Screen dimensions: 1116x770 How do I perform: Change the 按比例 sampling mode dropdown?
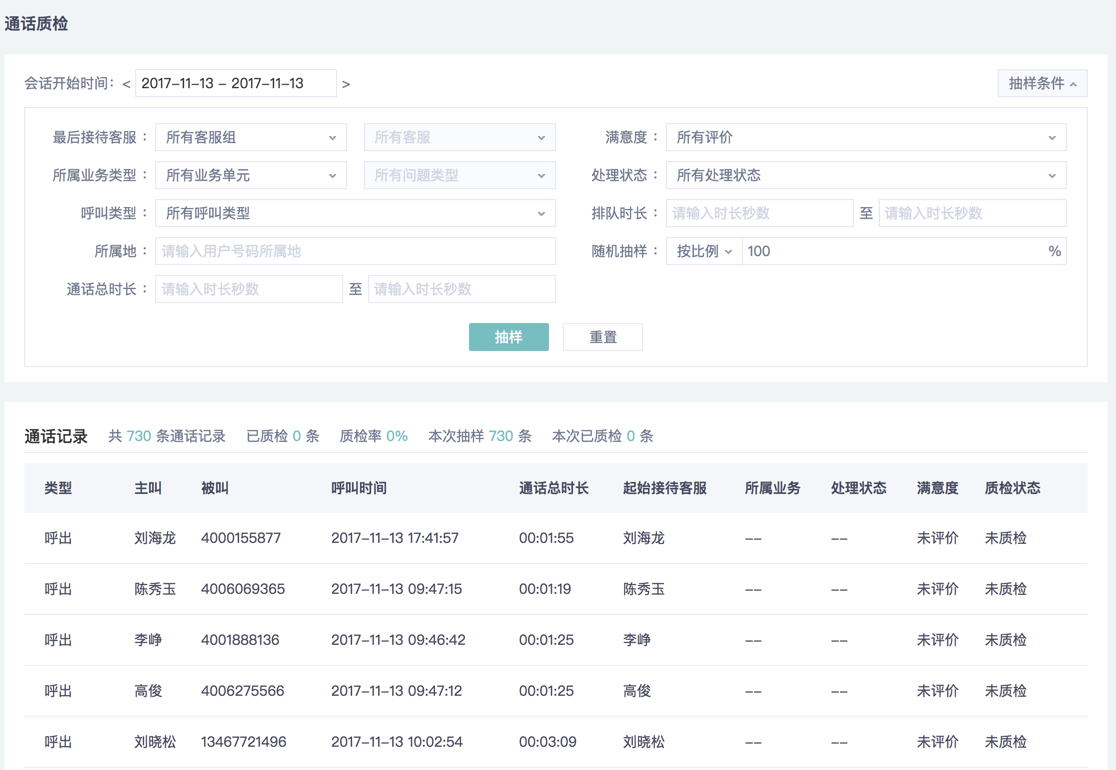[704, 251]
